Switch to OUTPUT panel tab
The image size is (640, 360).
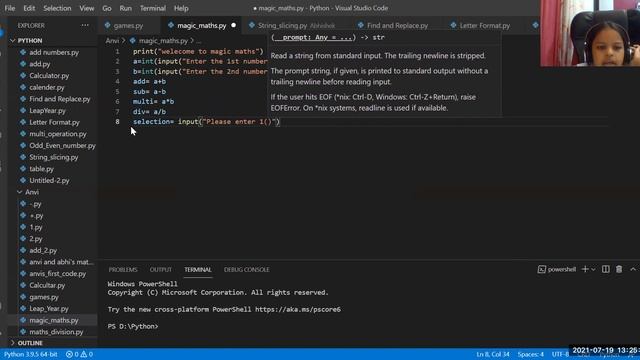[160, 269]
